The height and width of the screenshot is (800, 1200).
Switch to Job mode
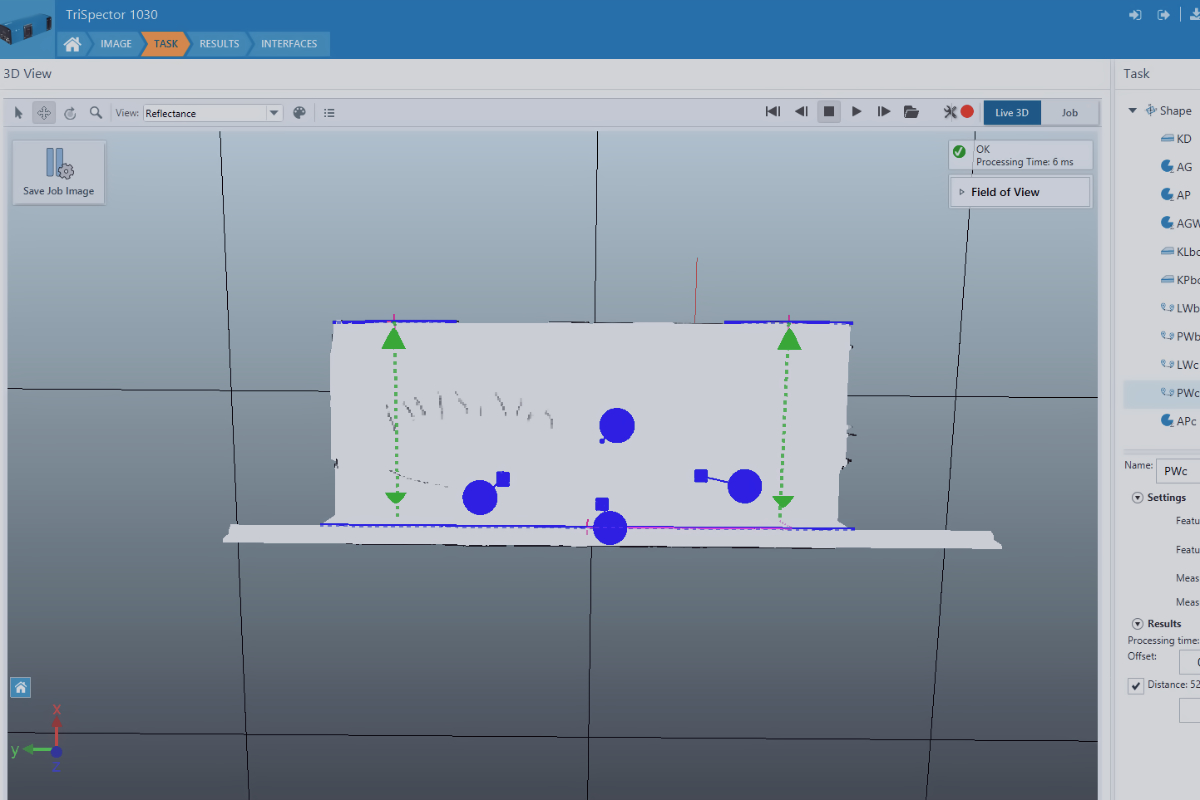coord(1069,113)
